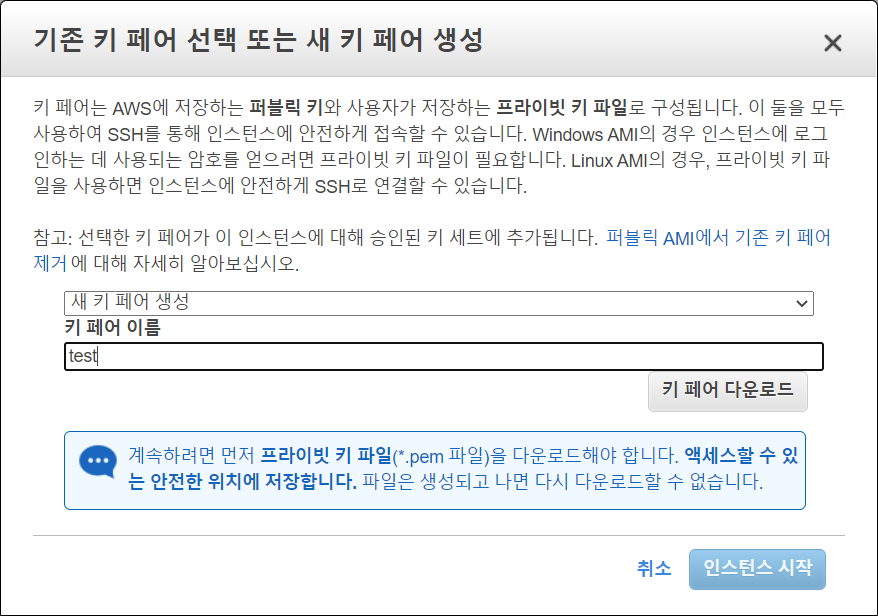Open the 퍼블릭 AMI에서 기존 키 페어 link
This screenshot has width=878, height=616.
(x=718, y=238)
